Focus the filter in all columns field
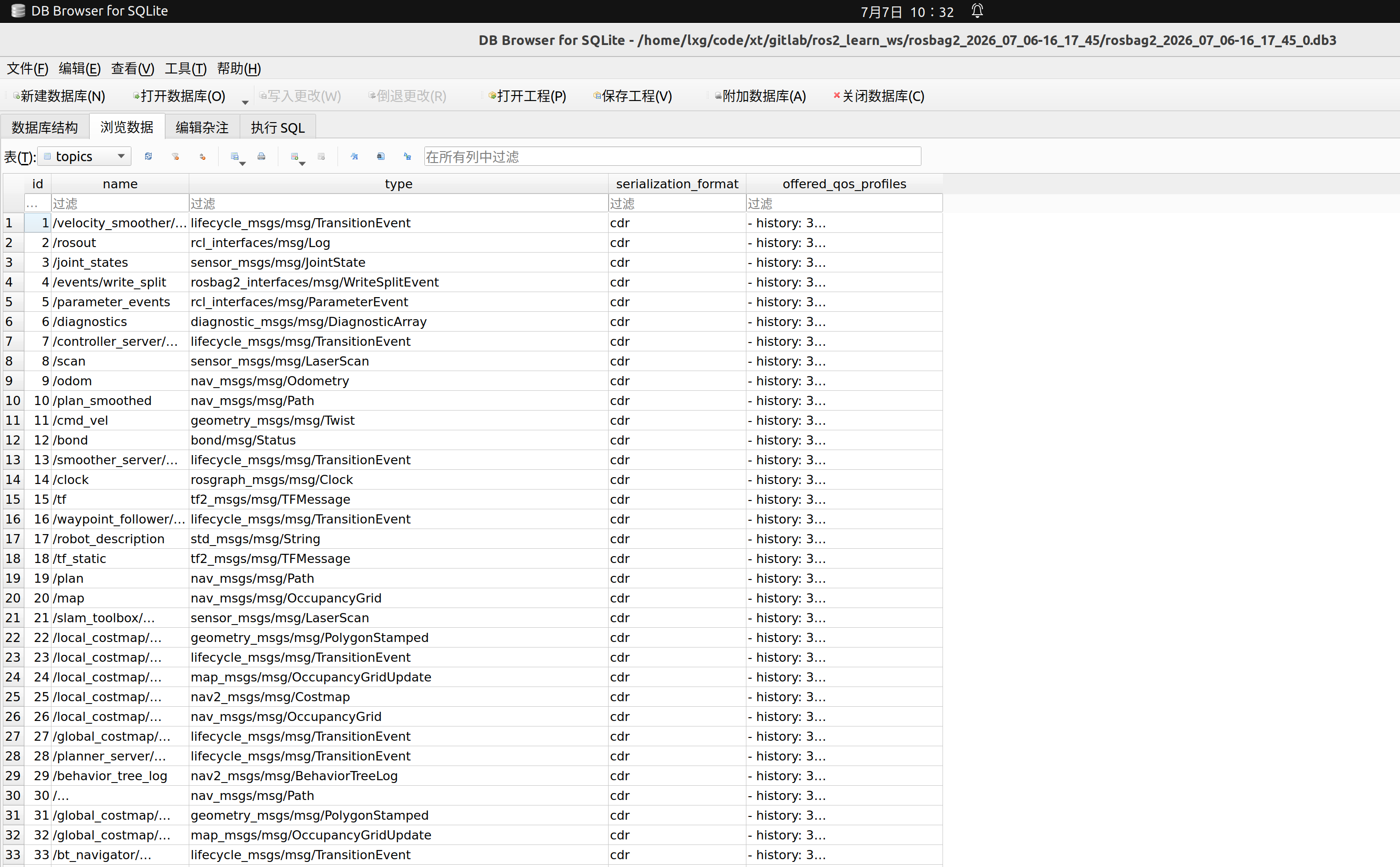 [x=672, y=157]
